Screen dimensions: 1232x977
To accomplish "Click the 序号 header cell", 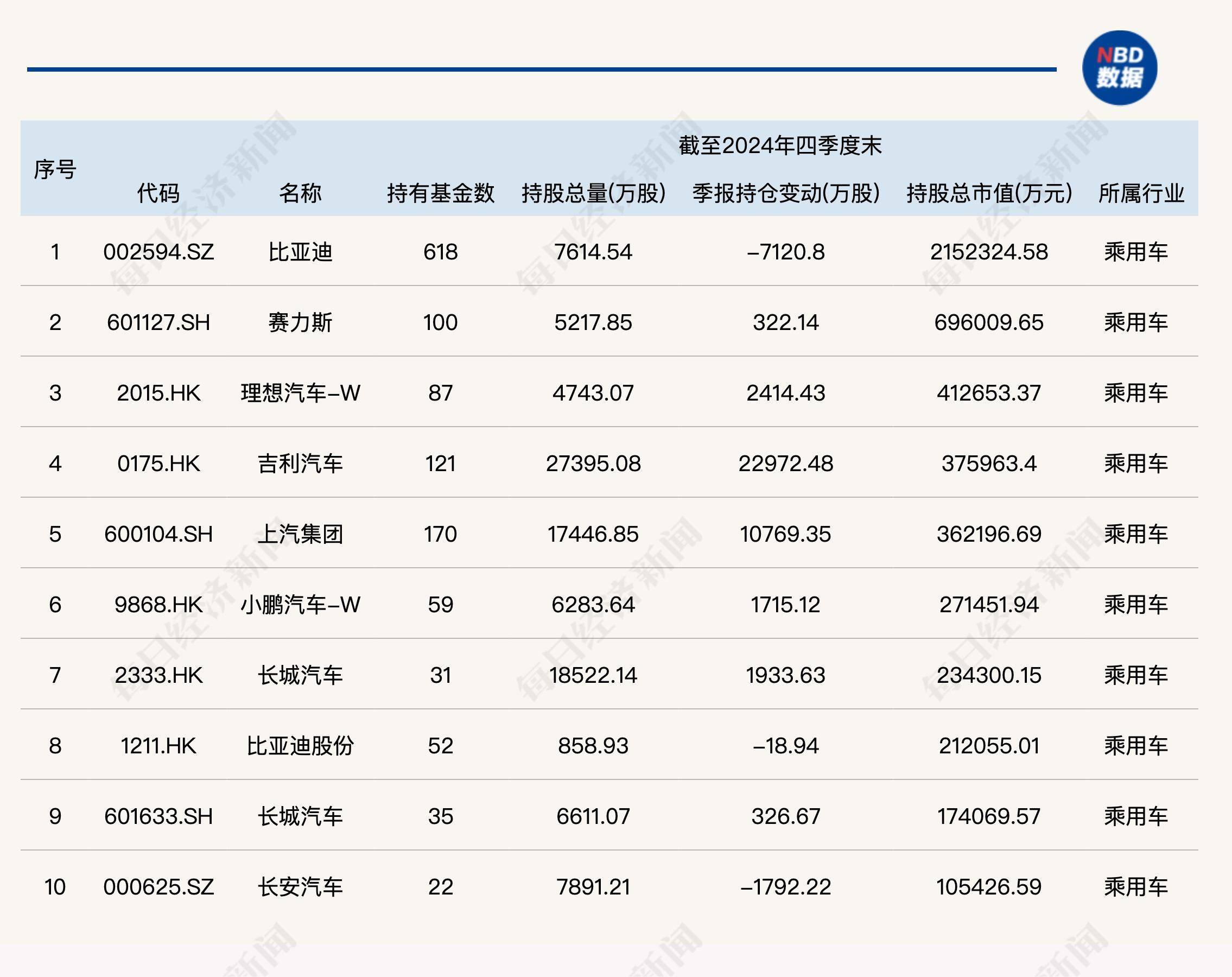I will (56, 169).
